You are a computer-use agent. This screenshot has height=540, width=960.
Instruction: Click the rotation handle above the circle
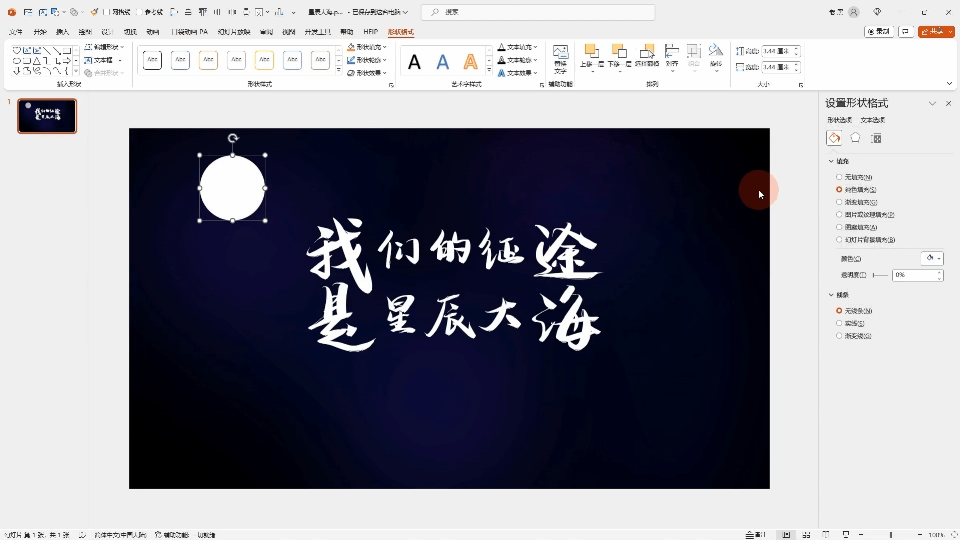click(233, 138)
